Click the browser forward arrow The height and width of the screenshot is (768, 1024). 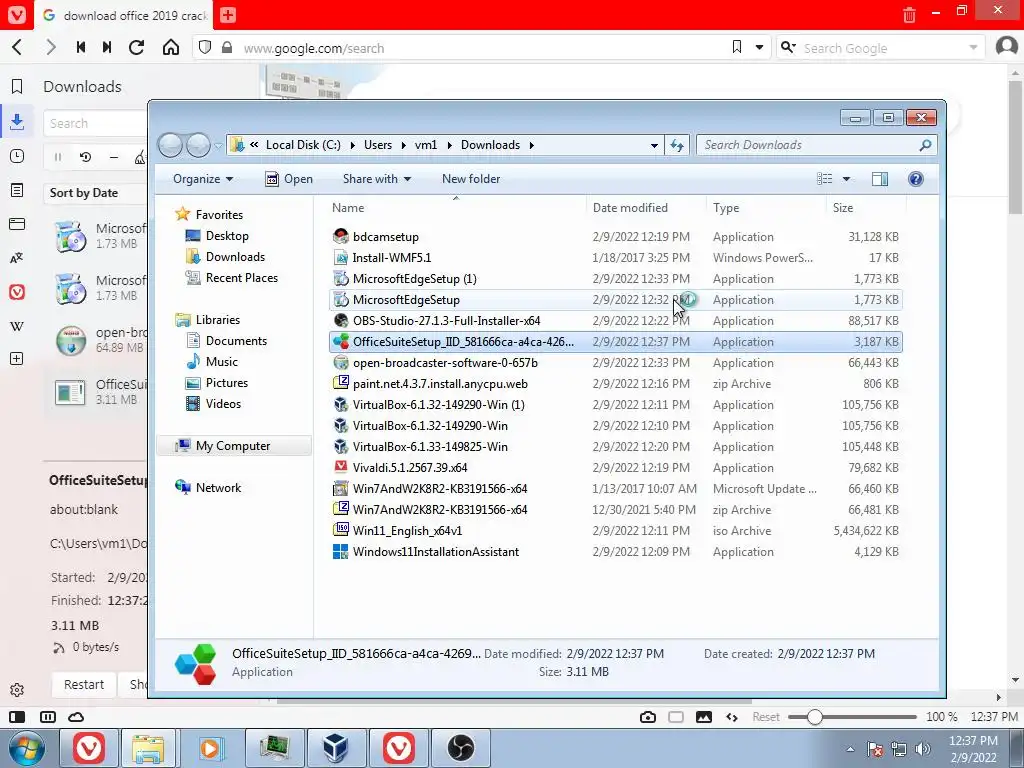[50, 47]
